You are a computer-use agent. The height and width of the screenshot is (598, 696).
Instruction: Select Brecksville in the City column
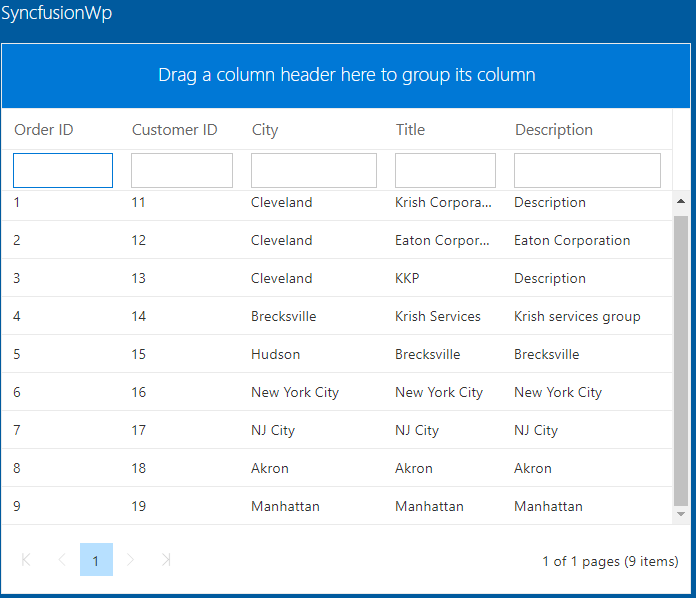[x=283, y=316]
